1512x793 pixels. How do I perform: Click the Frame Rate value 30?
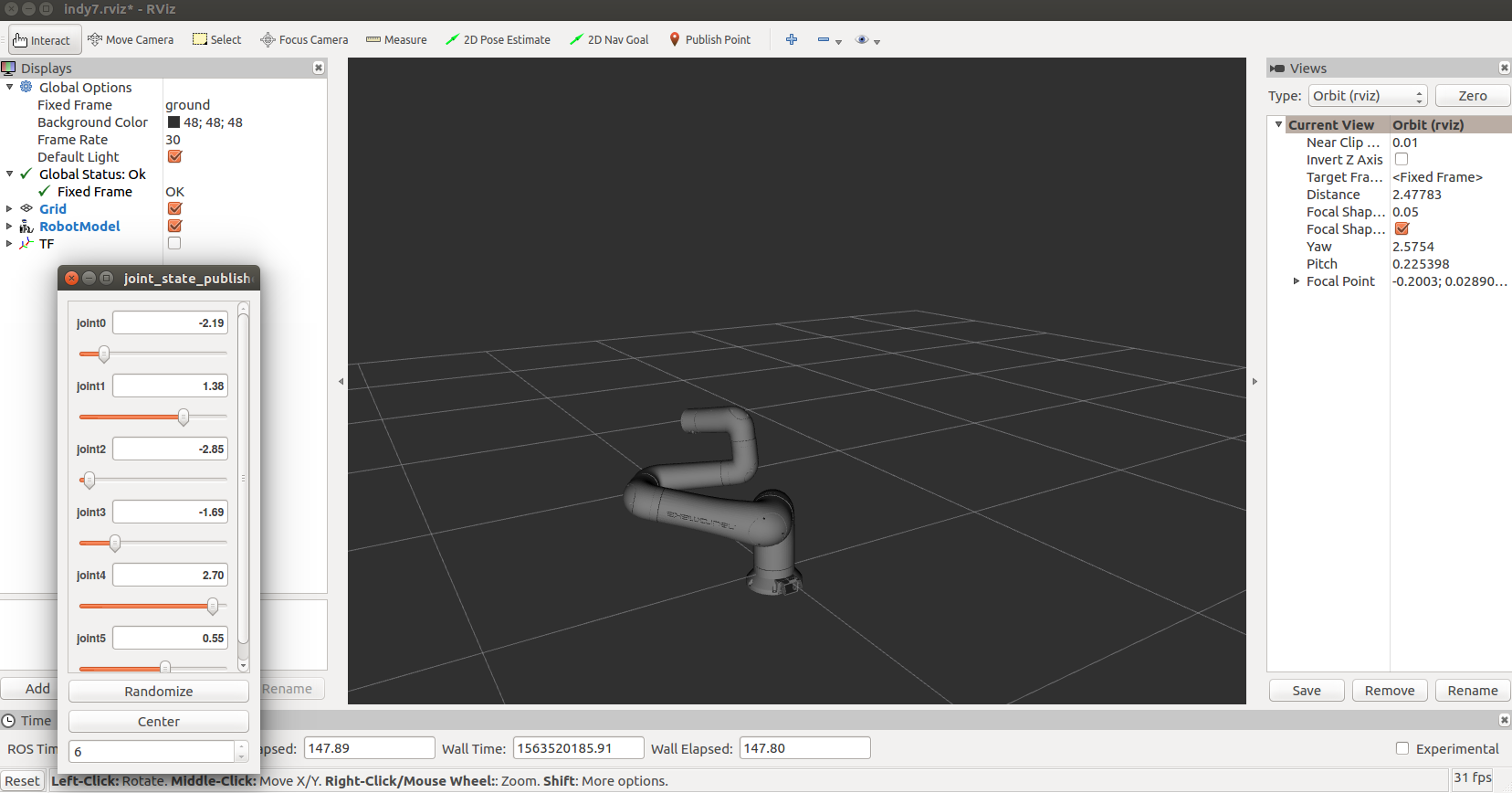coord(173,140)
